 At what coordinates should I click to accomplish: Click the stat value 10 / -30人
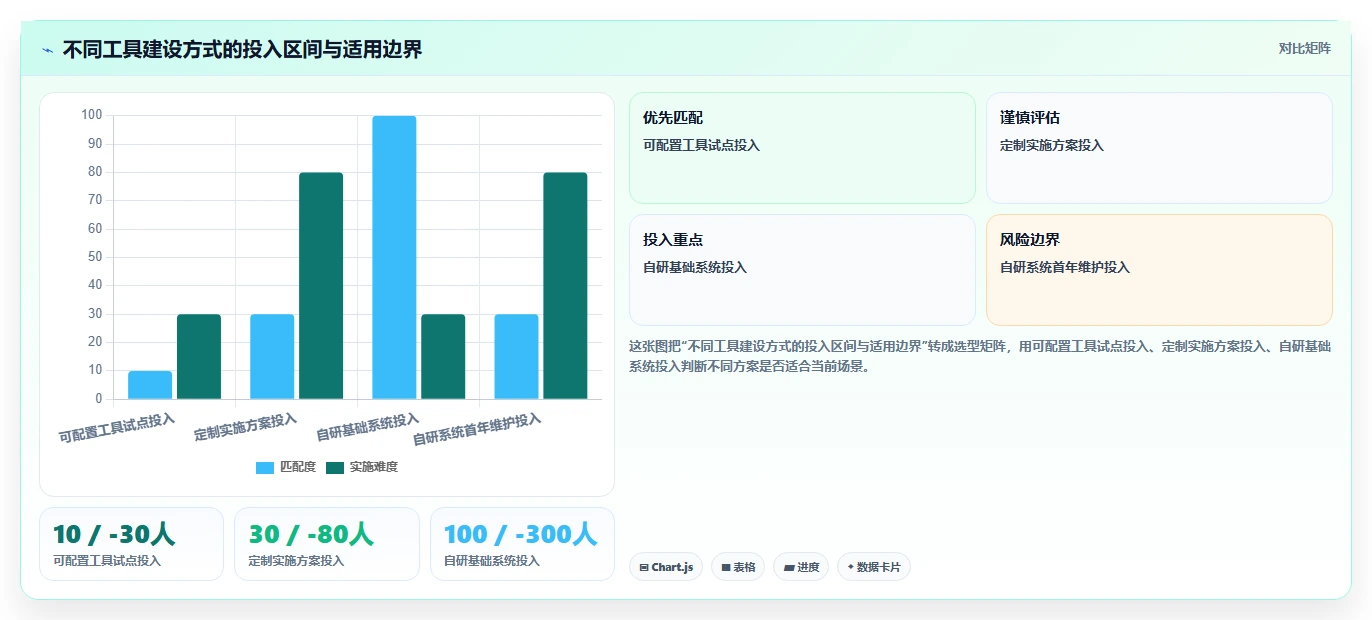tap(114, 534)
